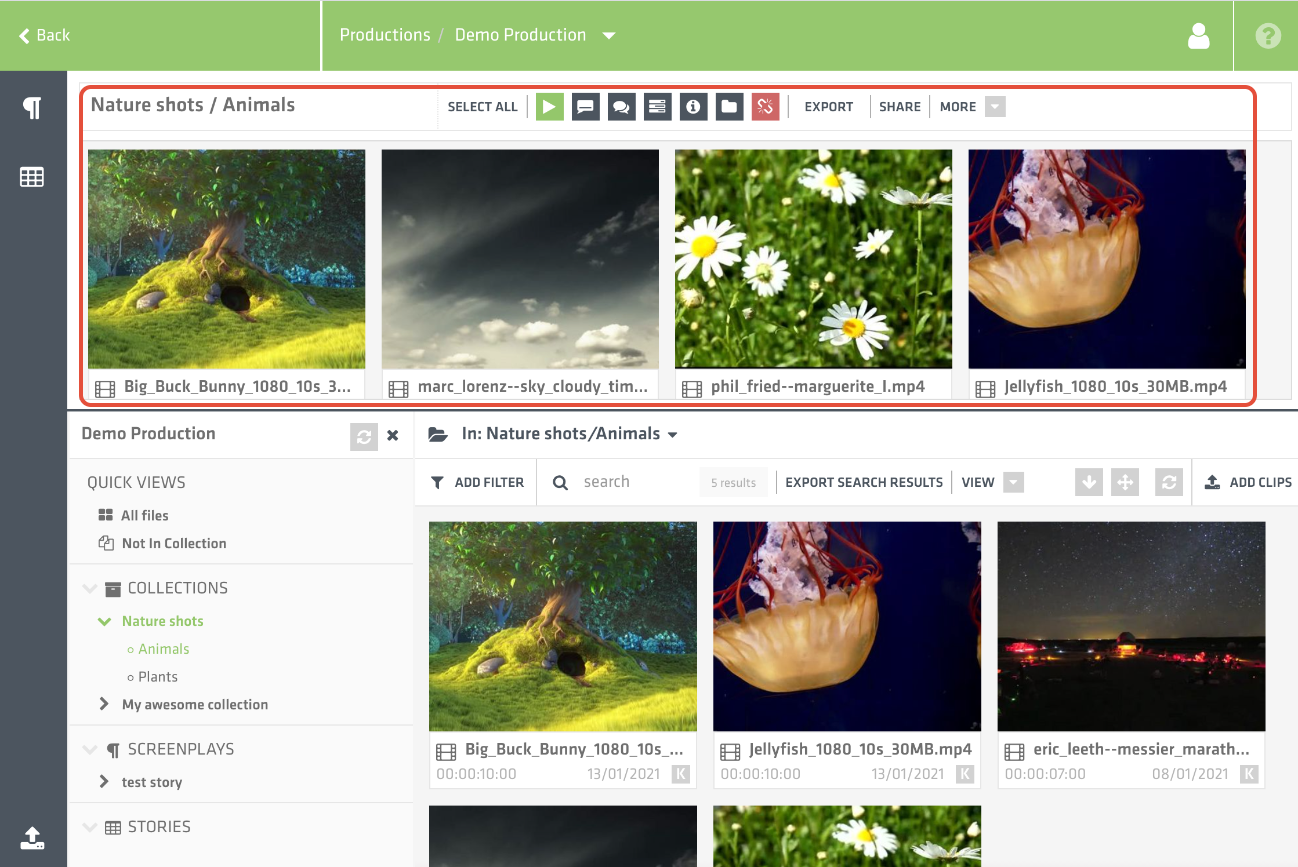Click SELECT ALL in the collection toolbar

click(483, 107)
